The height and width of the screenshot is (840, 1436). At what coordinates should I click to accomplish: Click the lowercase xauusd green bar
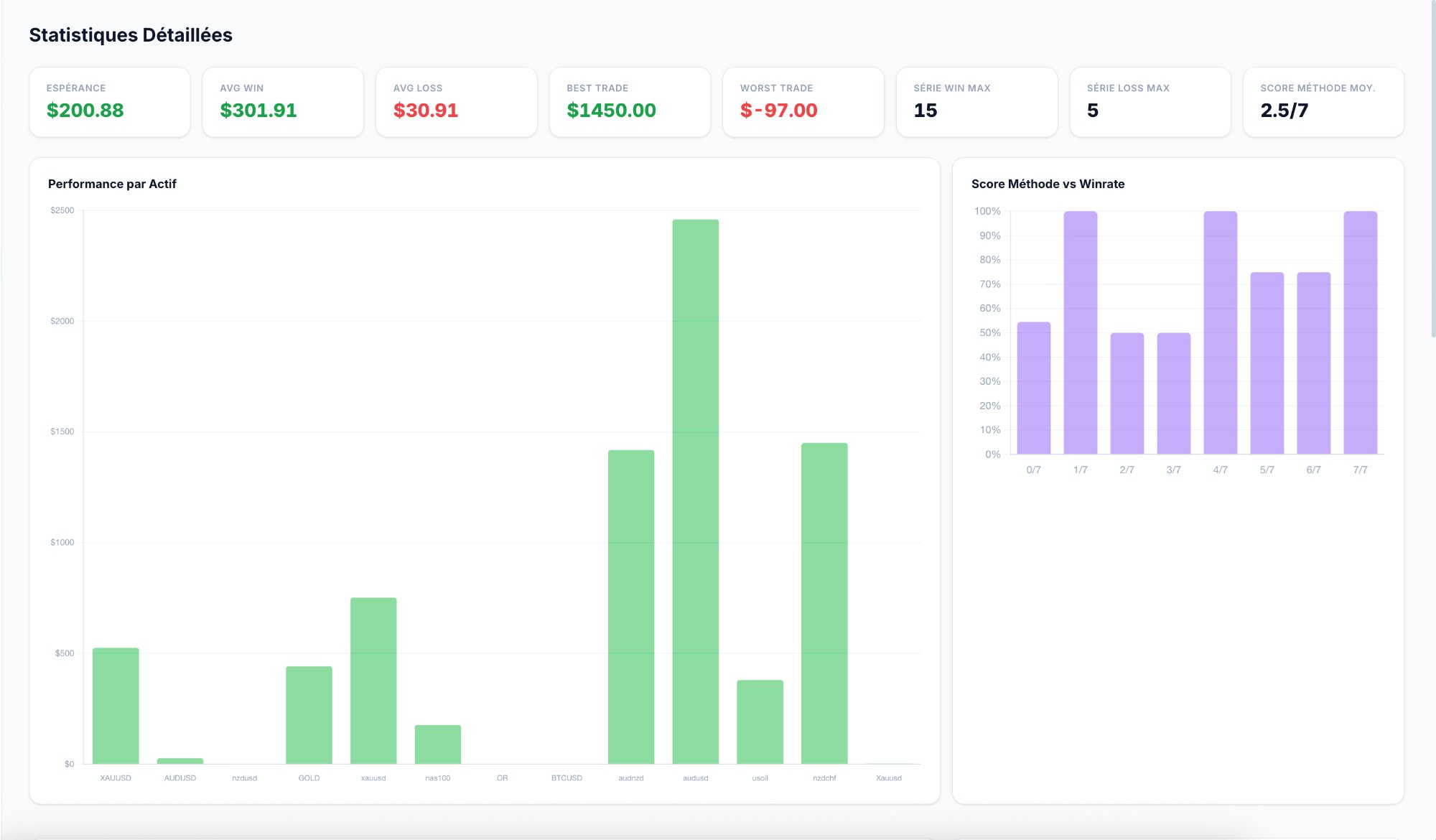click(373, 681)
